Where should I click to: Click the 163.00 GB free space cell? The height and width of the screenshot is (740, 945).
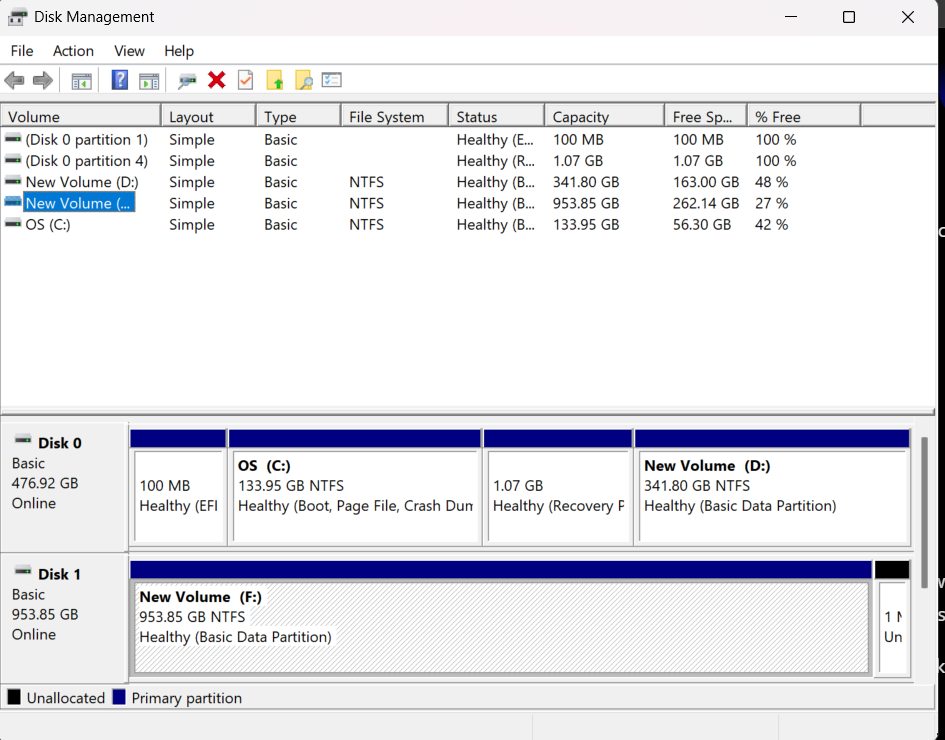(706, 182)
